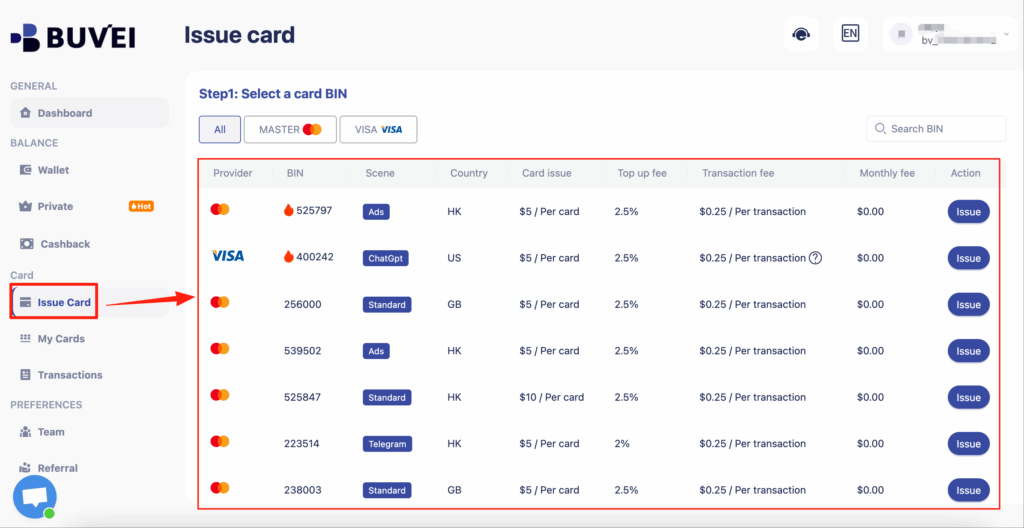Filter BINs by MASTER cards
The image size is (1024, 528).
coord(290,129)
